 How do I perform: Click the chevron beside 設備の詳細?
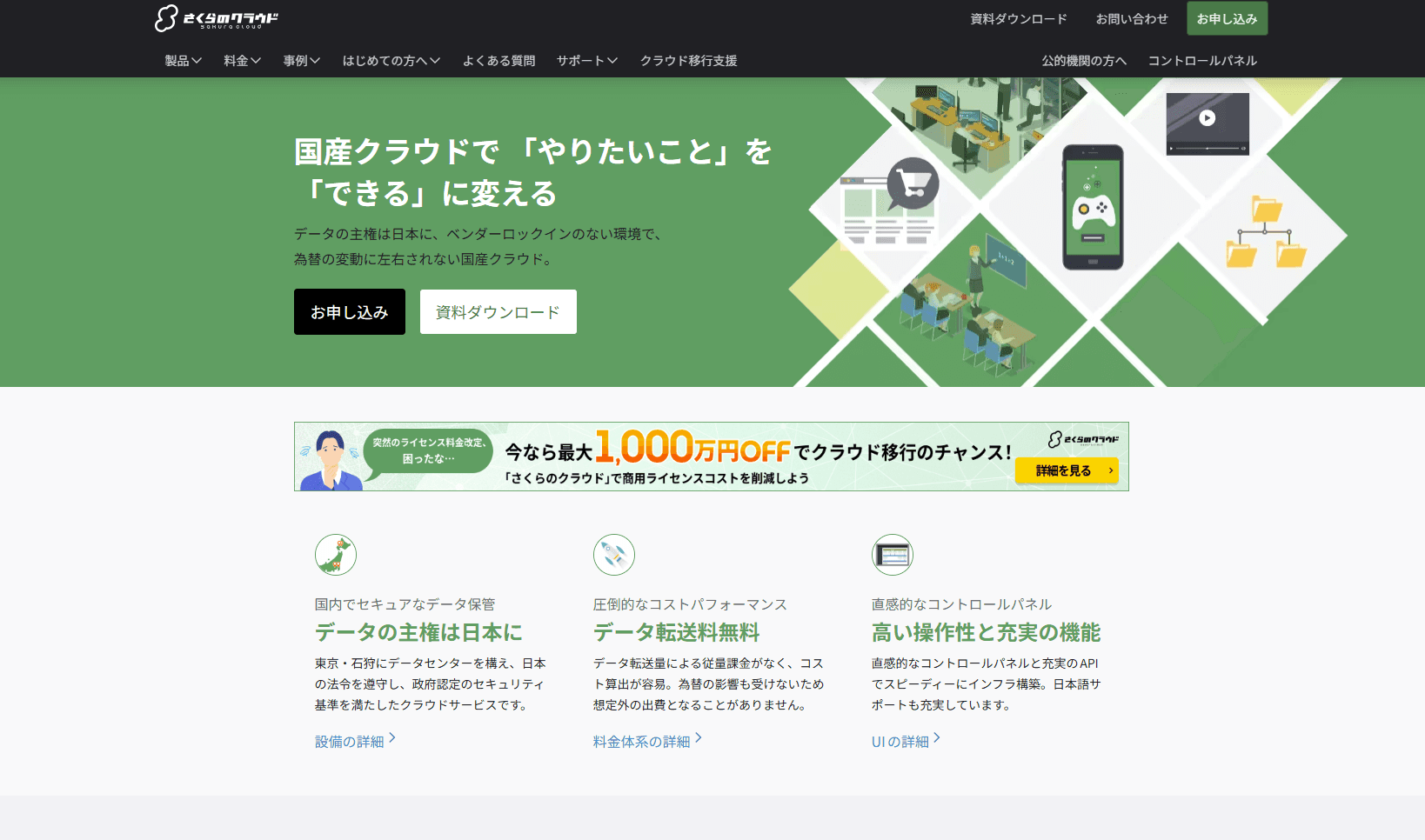[392, 738]
